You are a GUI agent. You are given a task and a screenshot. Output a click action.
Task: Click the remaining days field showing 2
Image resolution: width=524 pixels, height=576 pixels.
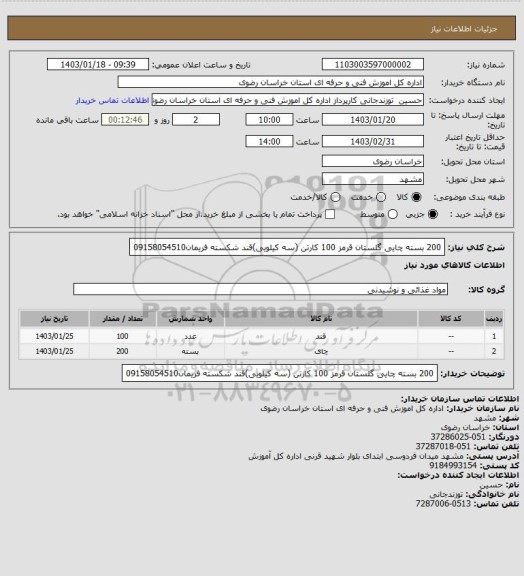coord(196,120)
